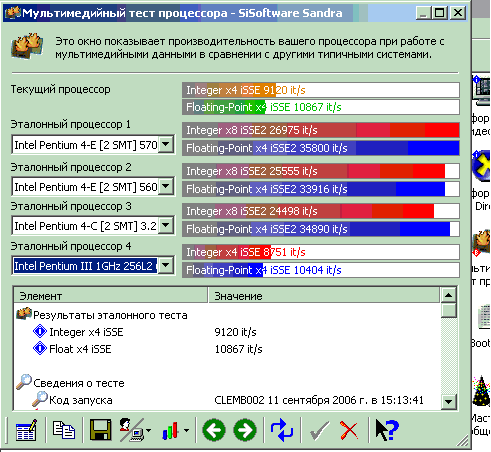Viewport: 491px width, 452px height.
Task: Copy results with the two-pages toolbar icon
Action: (64, 430)
